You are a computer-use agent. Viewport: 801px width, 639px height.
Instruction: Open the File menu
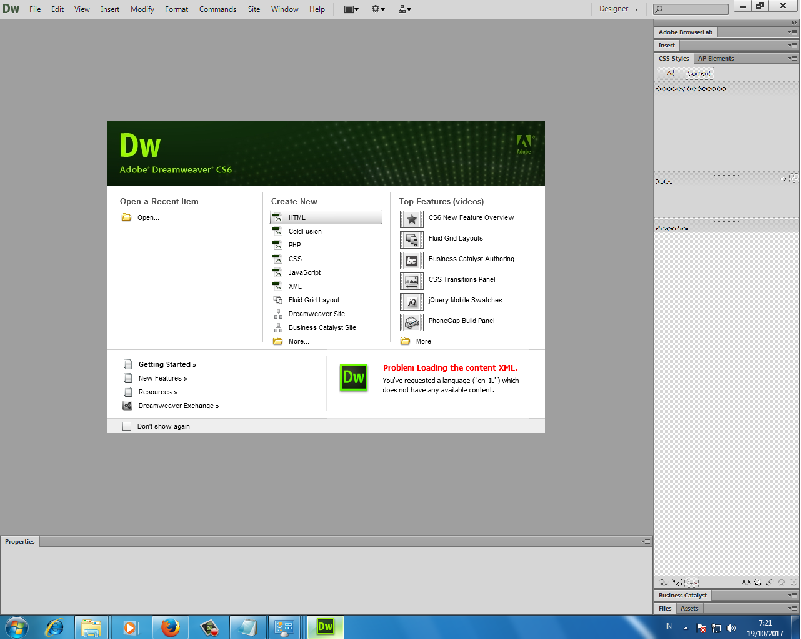coord(35,9)
